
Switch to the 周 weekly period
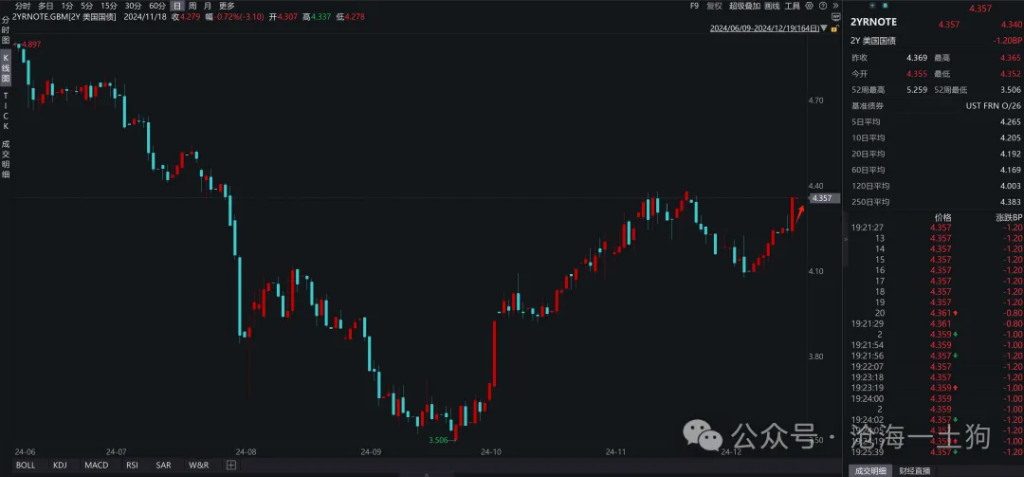coord(192,6)
